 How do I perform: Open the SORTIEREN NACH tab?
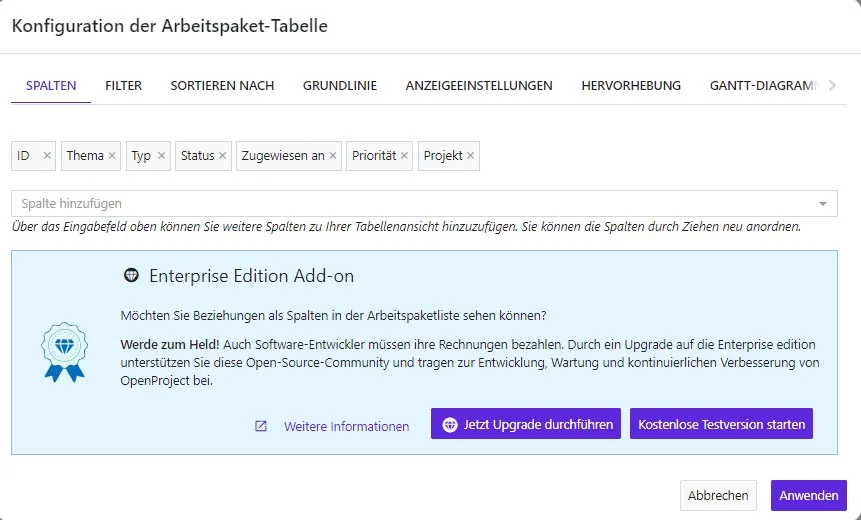[222, 86]
